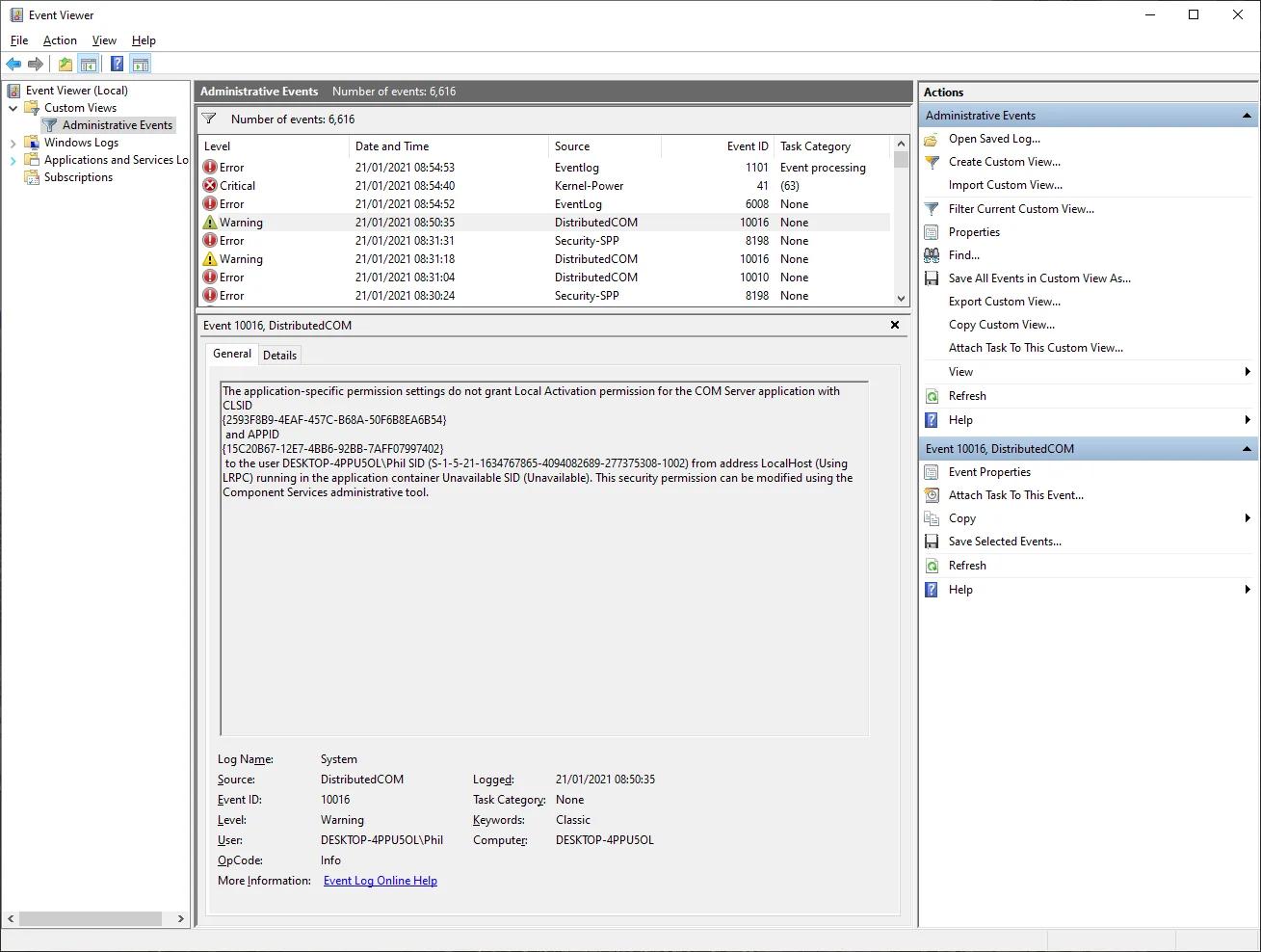Screen dimensions: 1261x952
Task: Expand the Windows Logs tree node
Action: pos(13,143)
